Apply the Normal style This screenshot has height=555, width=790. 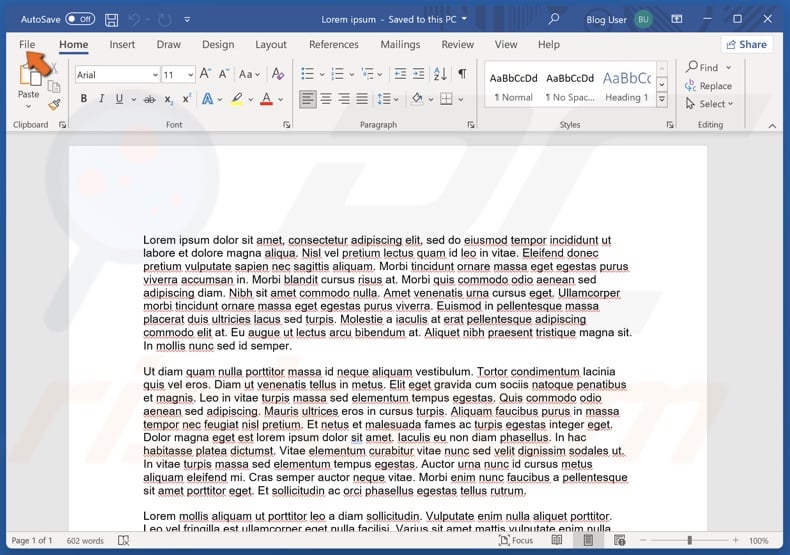513,86
